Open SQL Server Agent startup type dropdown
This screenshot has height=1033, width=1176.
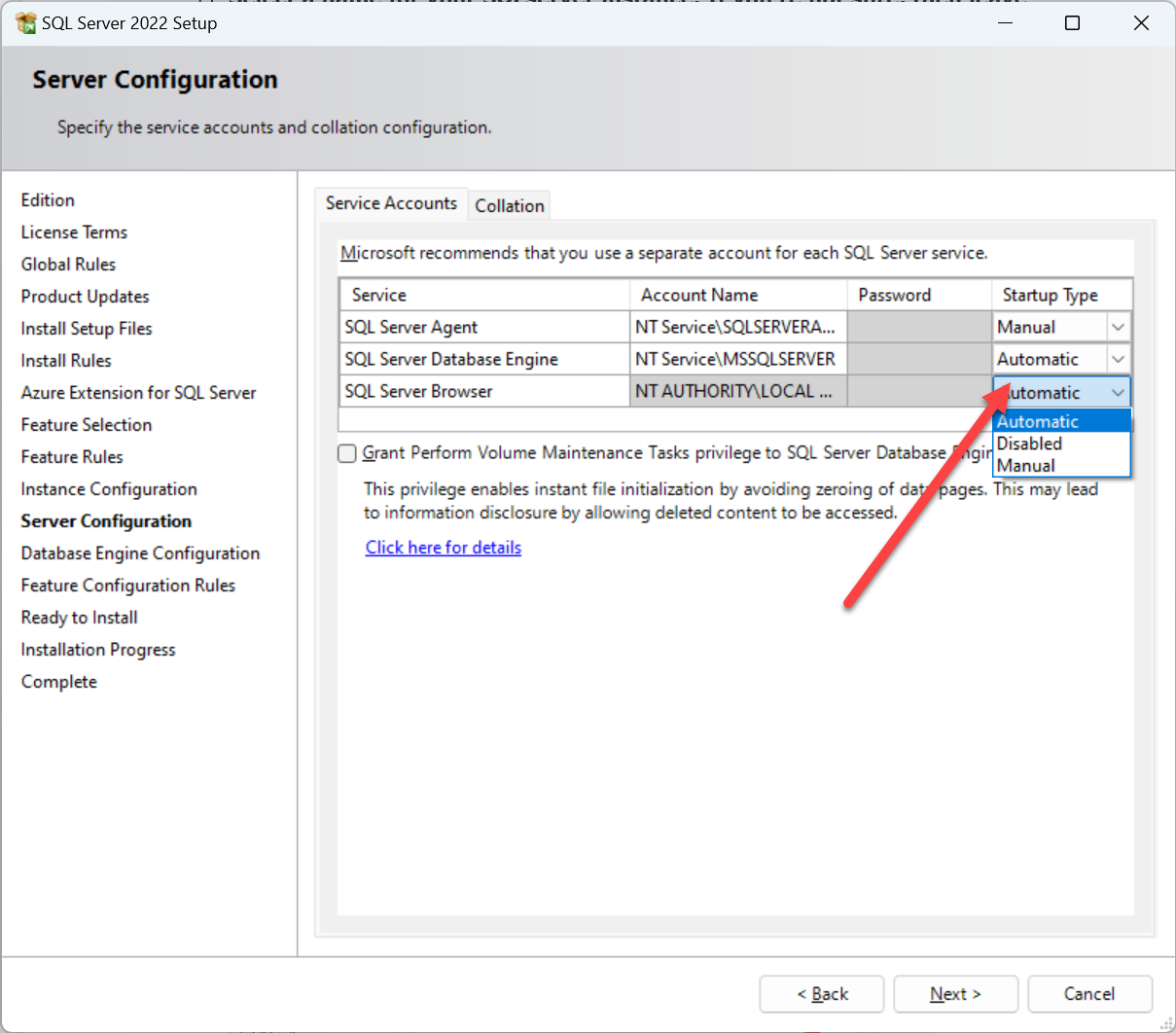point(1119,327)
